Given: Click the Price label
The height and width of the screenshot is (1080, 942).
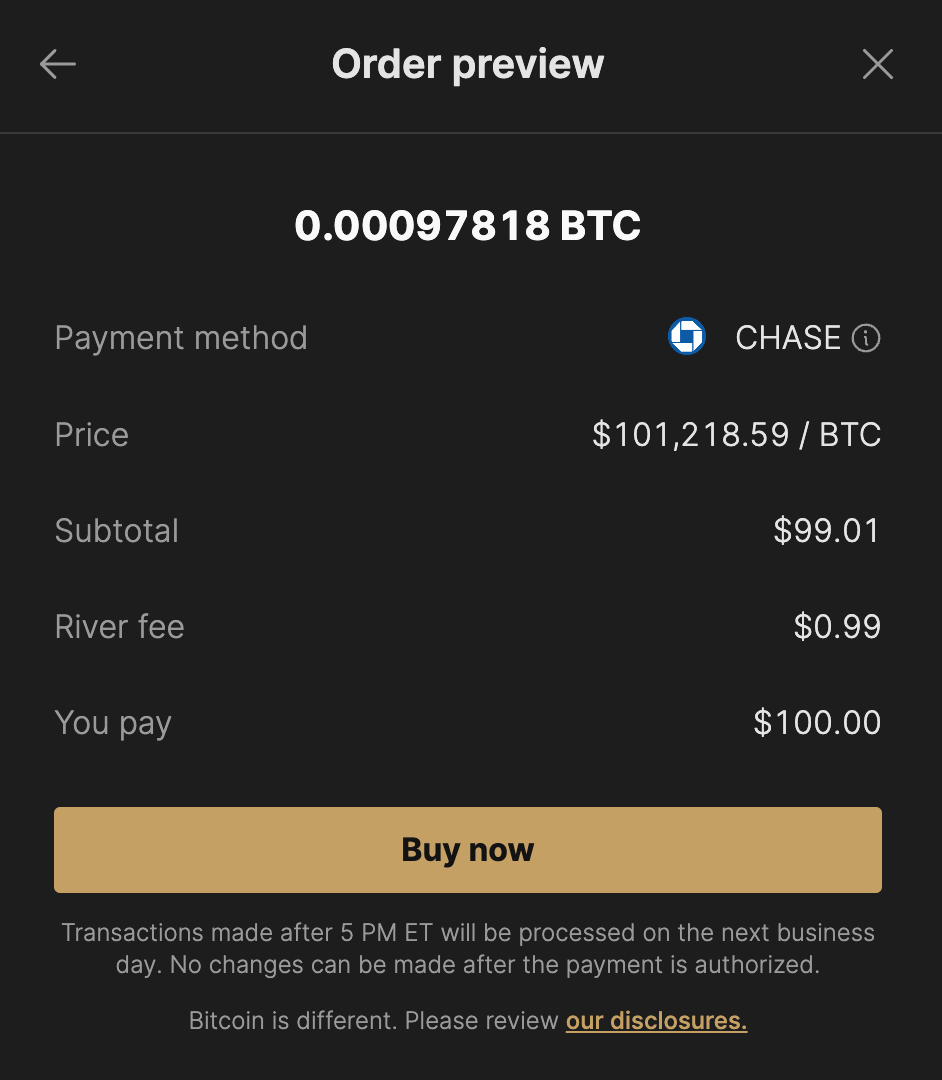Looking at the screenshot, I should click(92, 435).
